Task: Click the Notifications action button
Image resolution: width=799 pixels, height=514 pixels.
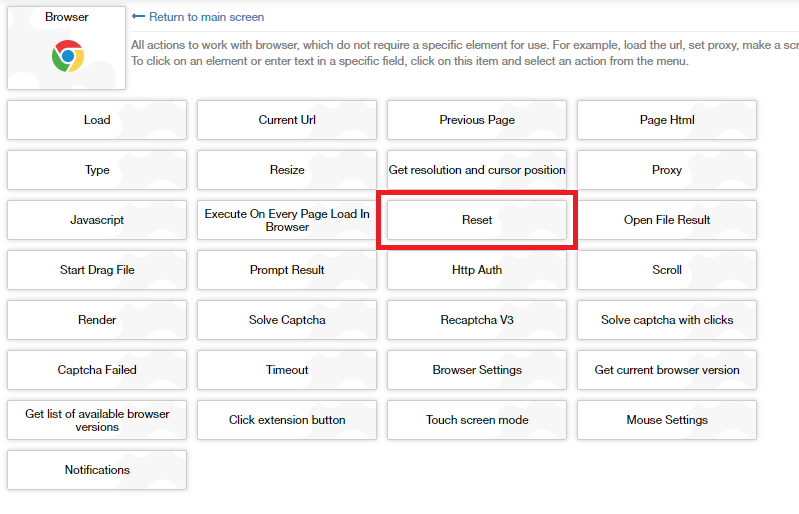Action: point(97,470)
